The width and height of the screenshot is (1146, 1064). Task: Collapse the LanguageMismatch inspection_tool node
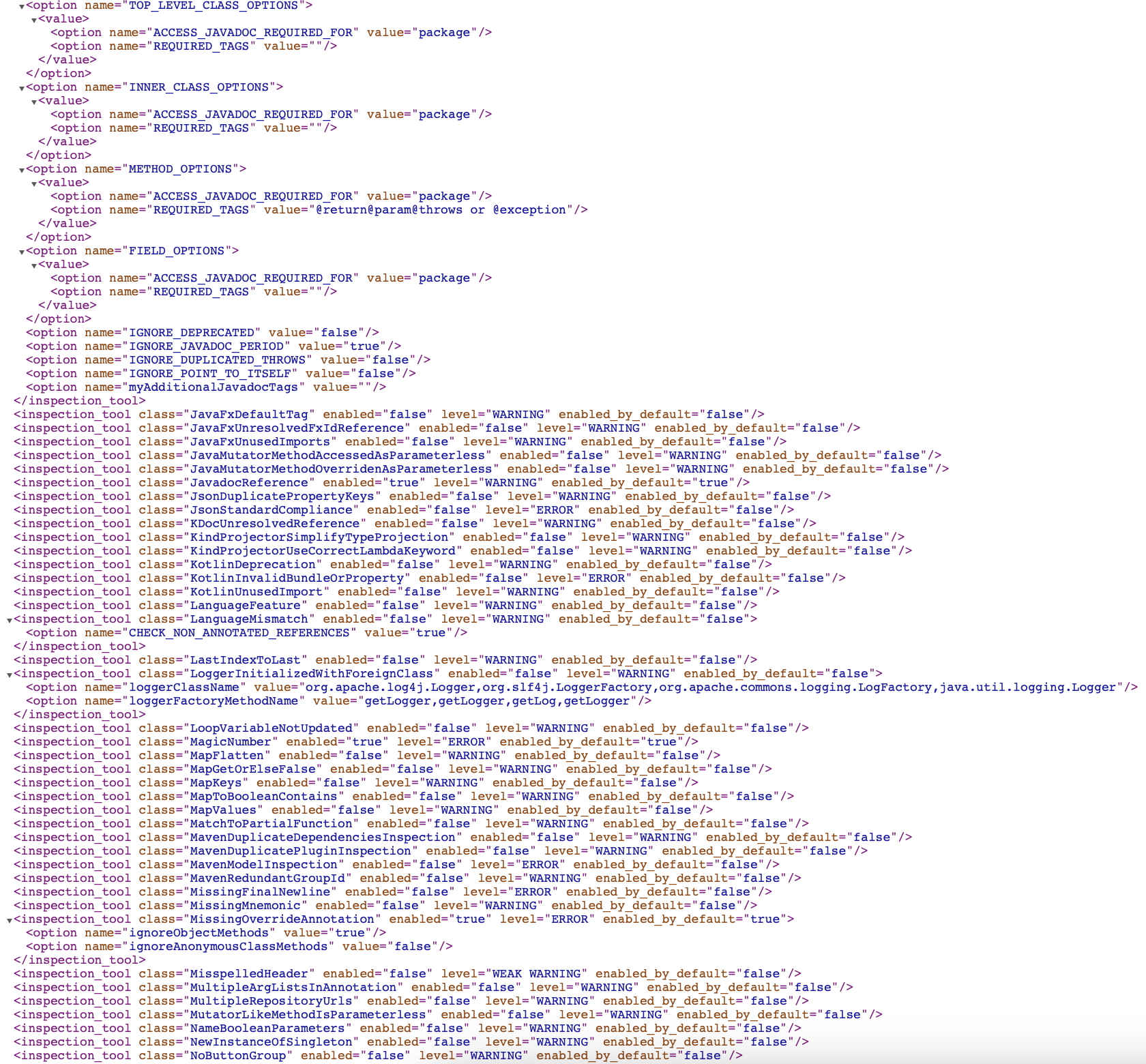tap(10, 620)
